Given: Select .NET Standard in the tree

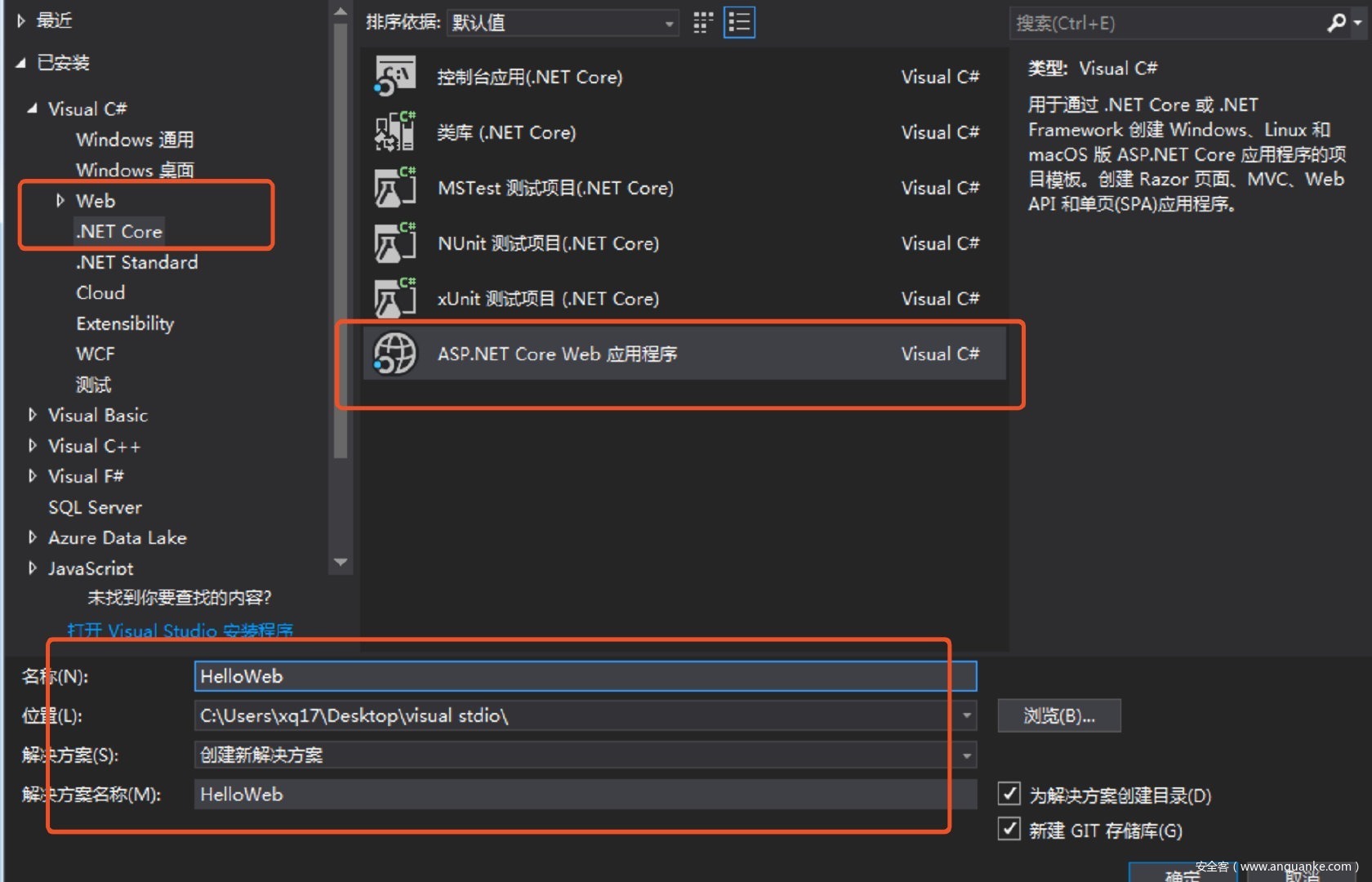Looking at the screenshot, I should [136, 262].
